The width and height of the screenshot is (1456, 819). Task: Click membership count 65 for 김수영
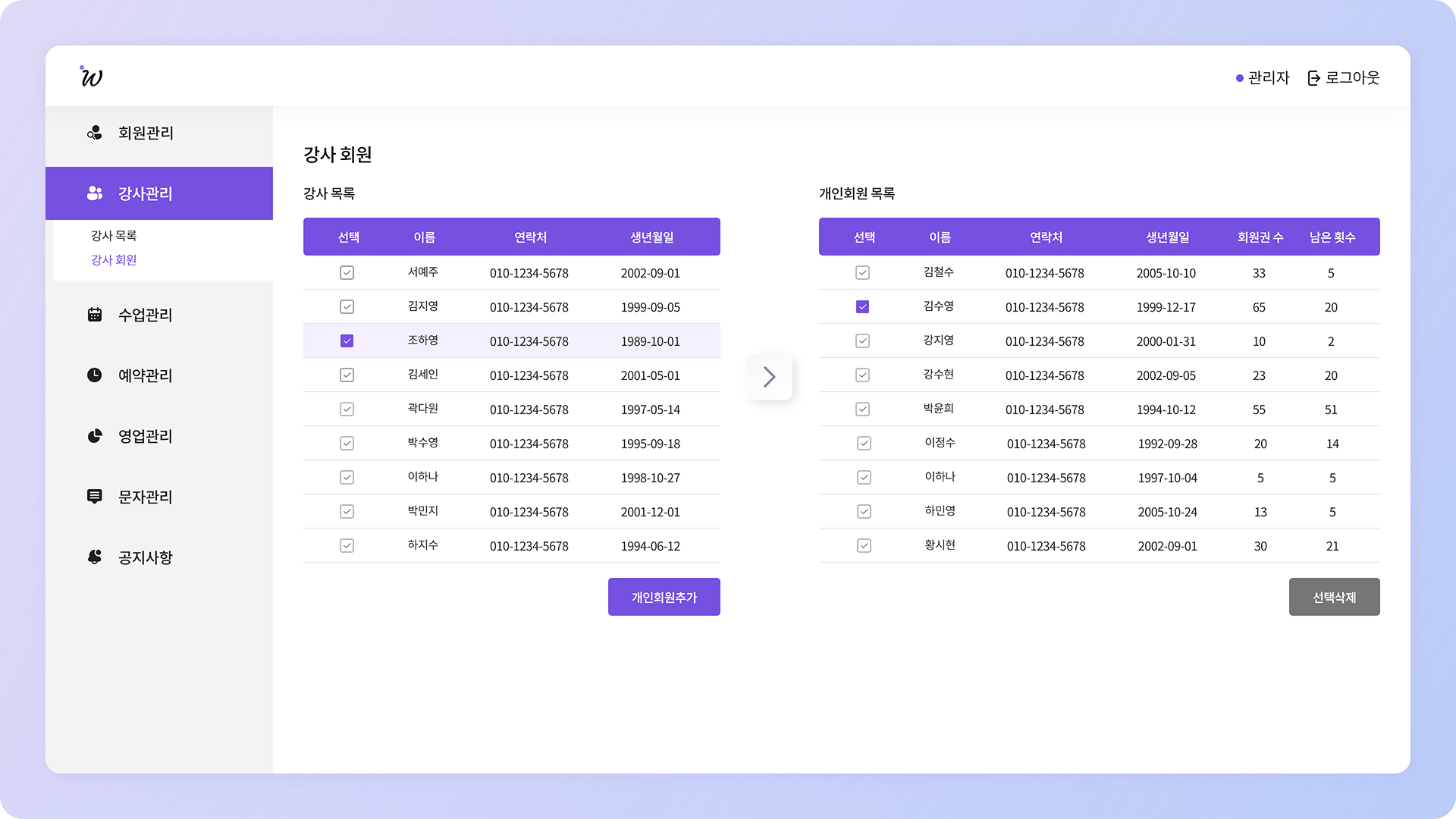[1259, 307]
